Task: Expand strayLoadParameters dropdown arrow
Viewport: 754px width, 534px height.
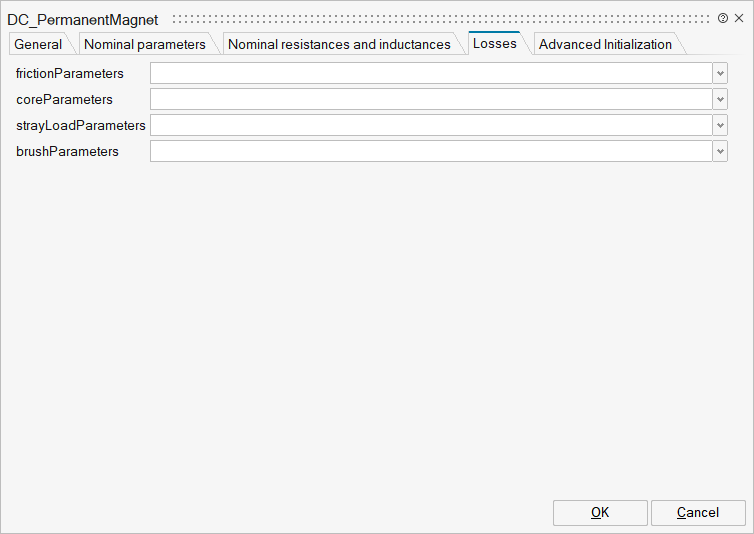Action: pyautogui.click(x=720, y=125)
